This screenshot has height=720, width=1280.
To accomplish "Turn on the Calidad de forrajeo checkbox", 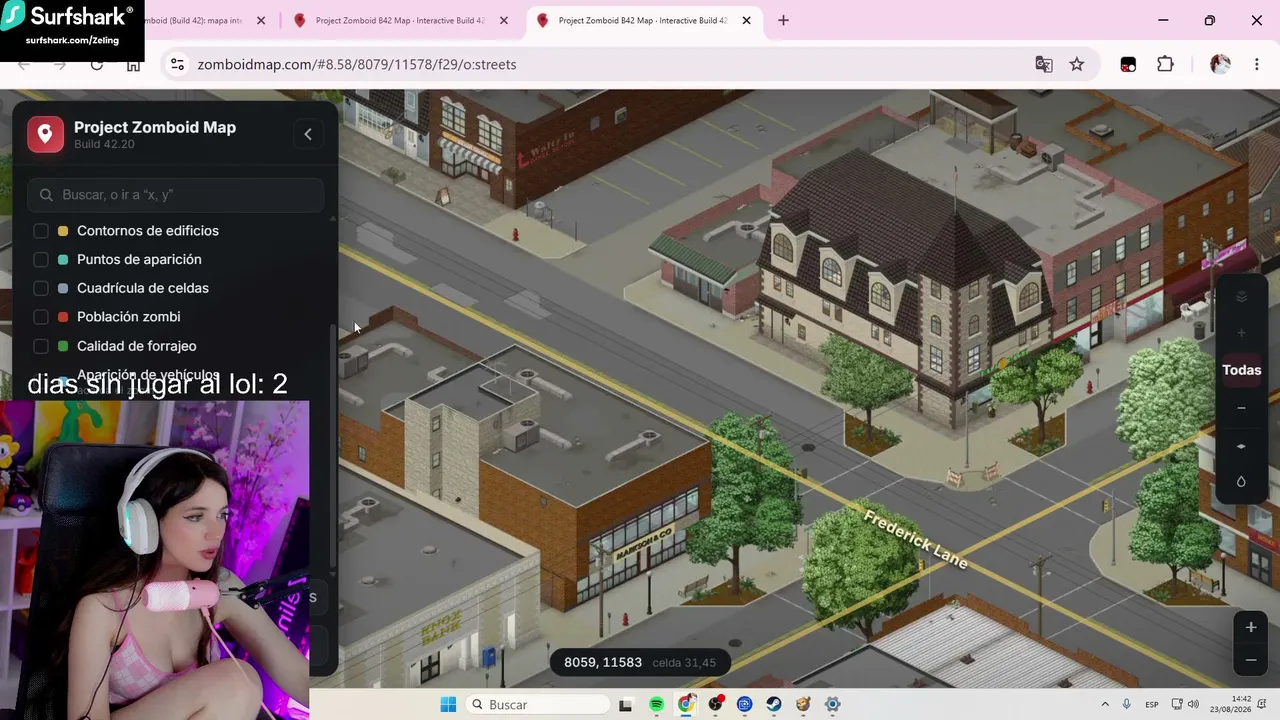I will (x=41, y=346).
